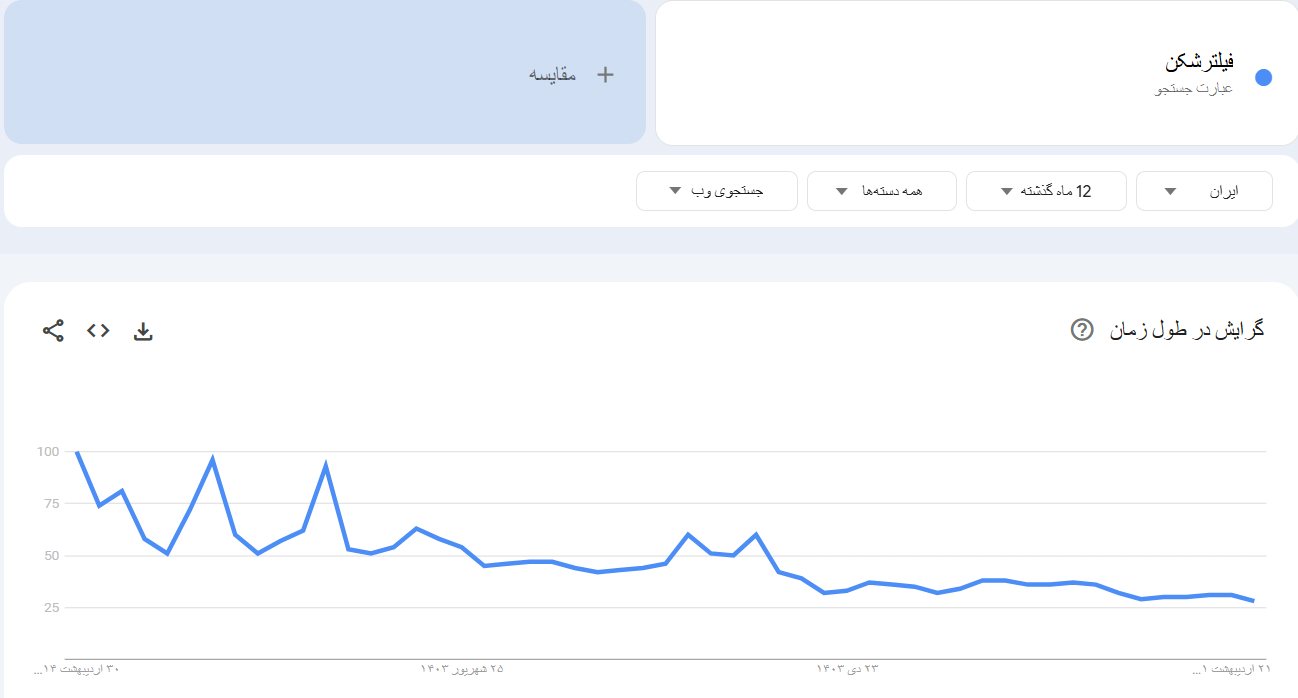This screenshot has width=1298, height=698.
Task: Select the download icon in the chart toolbar
Action: click(143, 330)
